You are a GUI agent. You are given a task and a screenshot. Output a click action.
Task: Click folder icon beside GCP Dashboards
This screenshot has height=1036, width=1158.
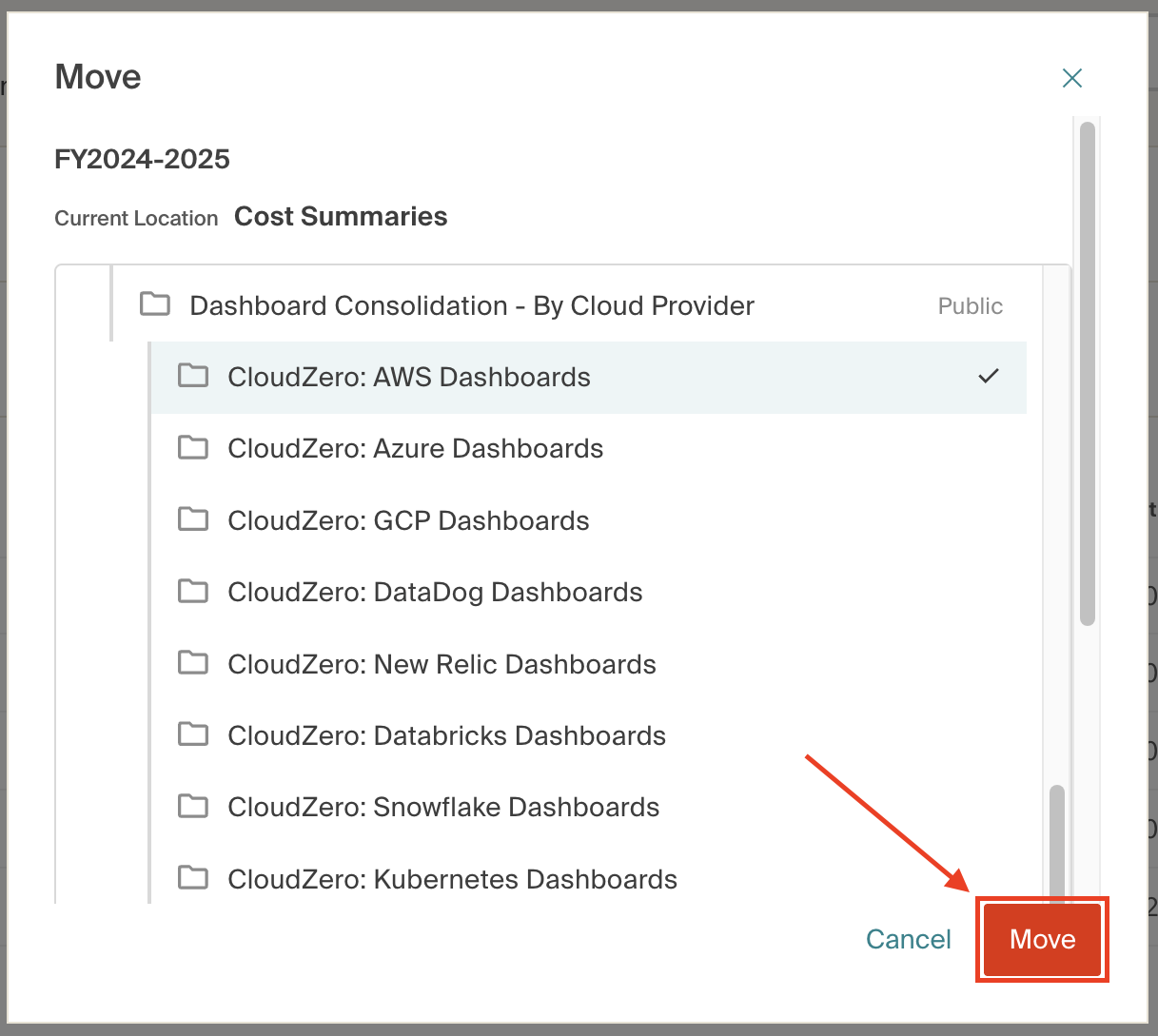coord(193,519)
